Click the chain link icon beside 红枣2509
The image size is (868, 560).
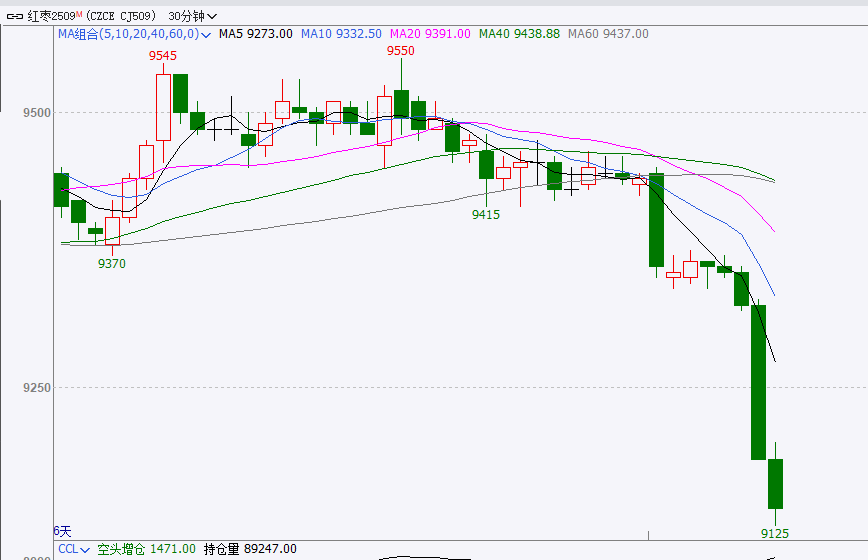coord(14,17)
